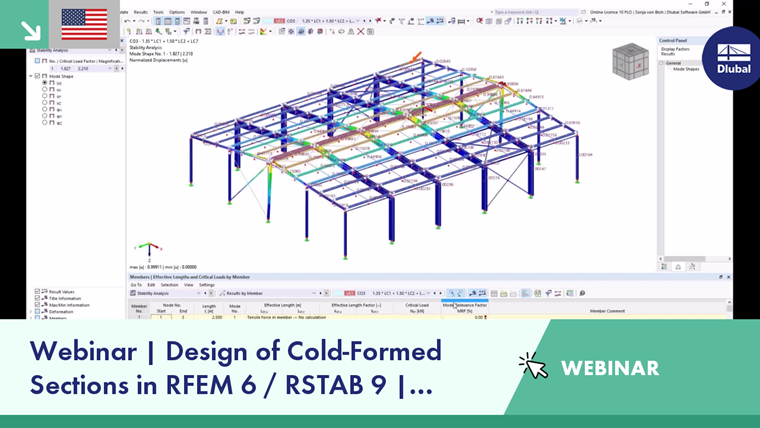Image resolution: width=760 pixels, height=428 pixels.
Task: Toggle the Deformation checkbox
Action: coord(37,312)
